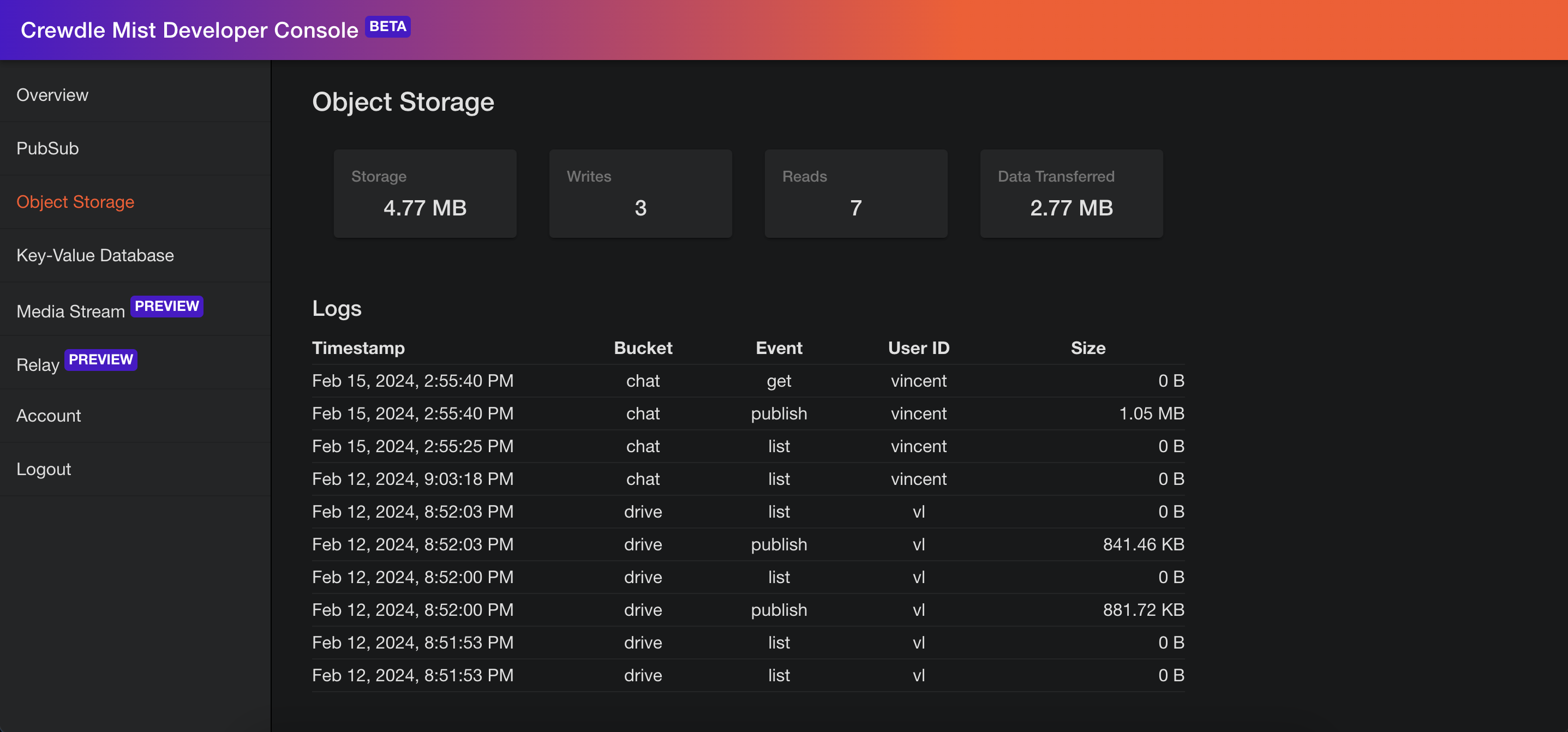Click the Timestamp column header
The image size is (1568, 732).
coord(358,348)
